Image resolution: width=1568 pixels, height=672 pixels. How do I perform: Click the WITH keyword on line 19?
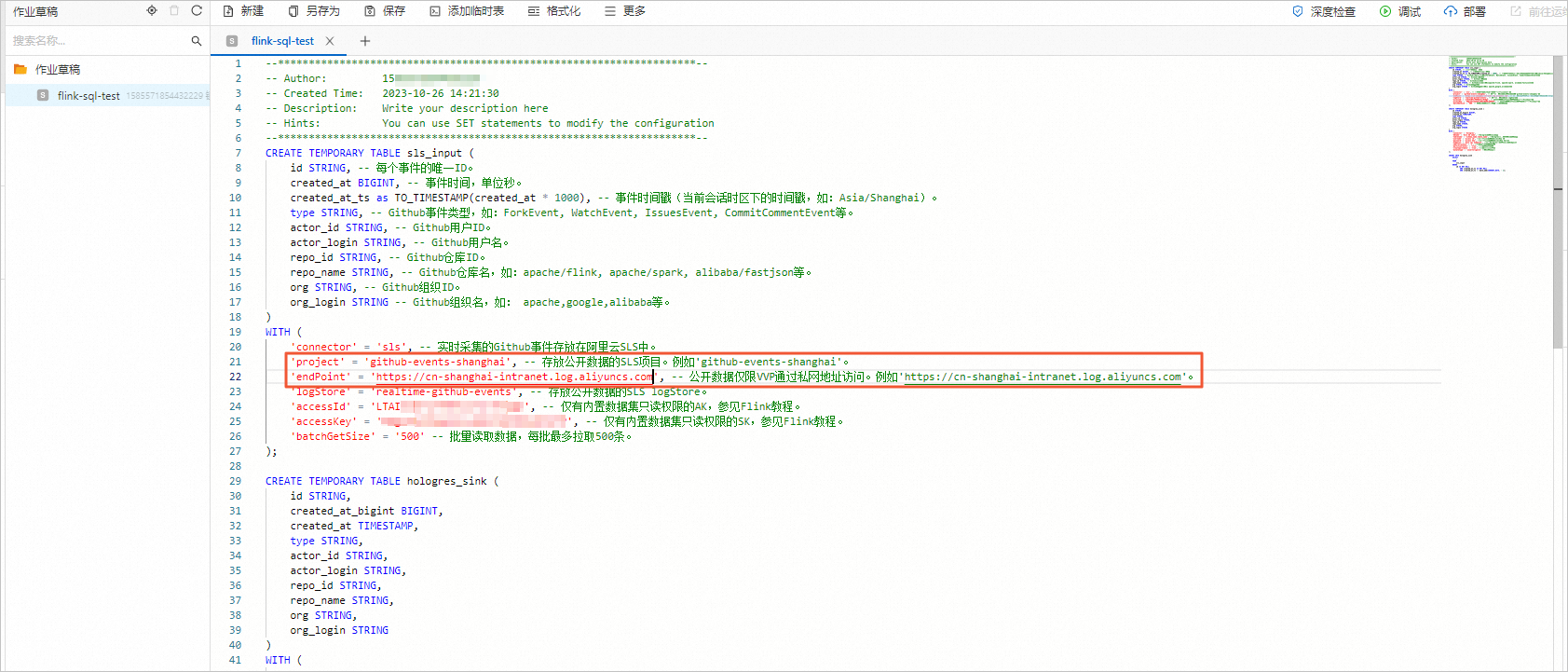278,332
